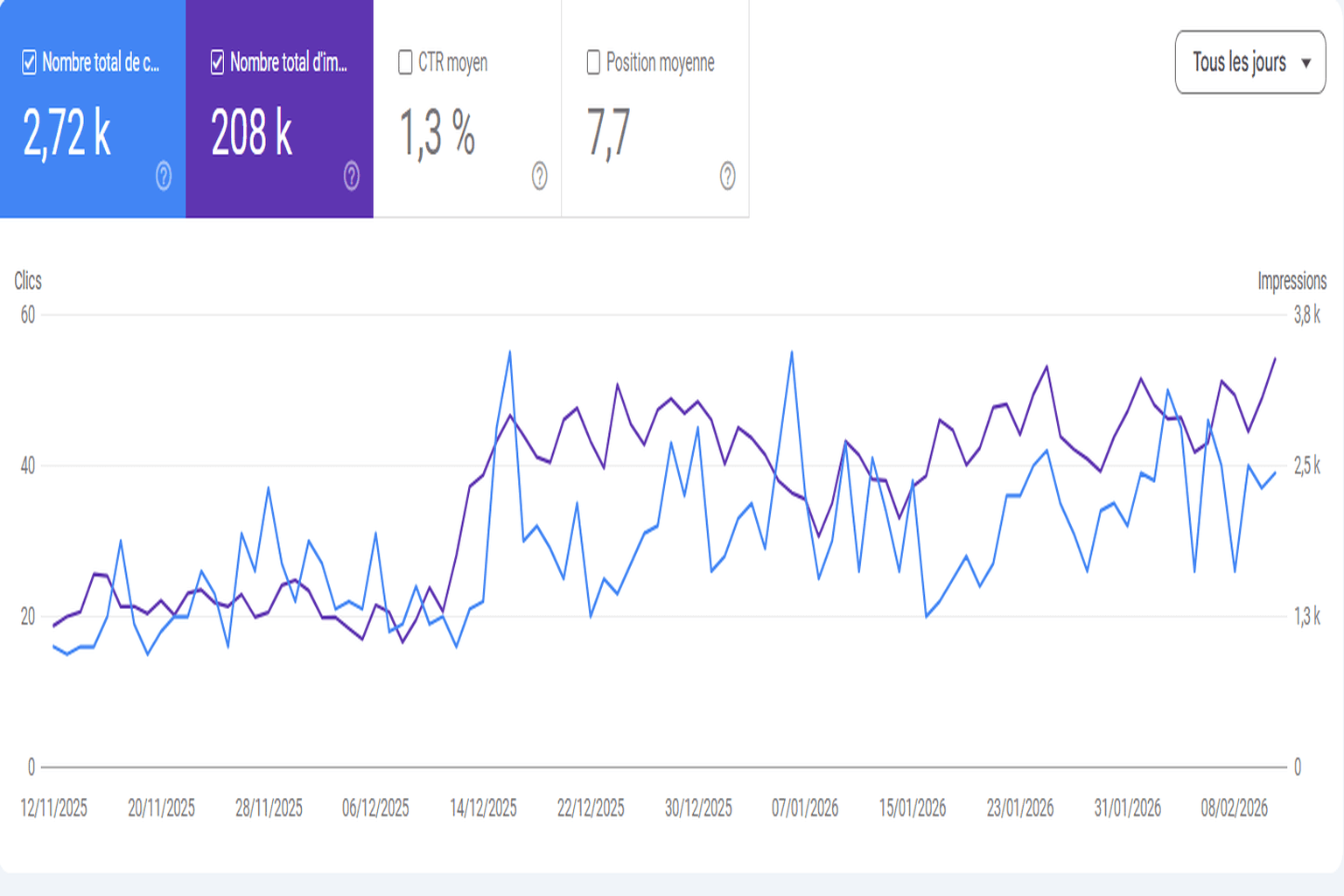Open the Tous les jours dropdown
The image size is (1344, 896).
click(1249, 62)
